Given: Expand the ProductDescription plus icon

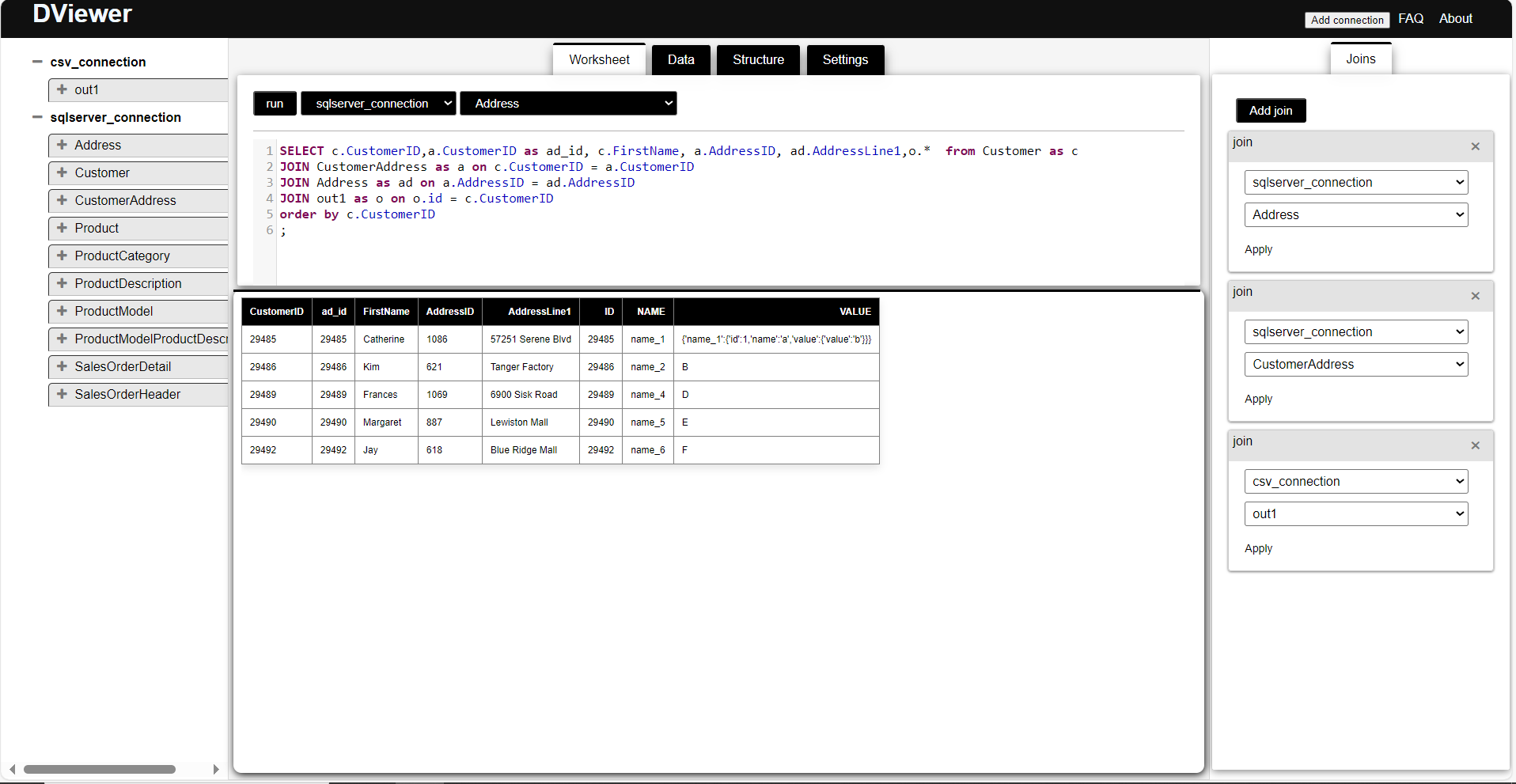Looking at the screenshot, I should 62,283.
